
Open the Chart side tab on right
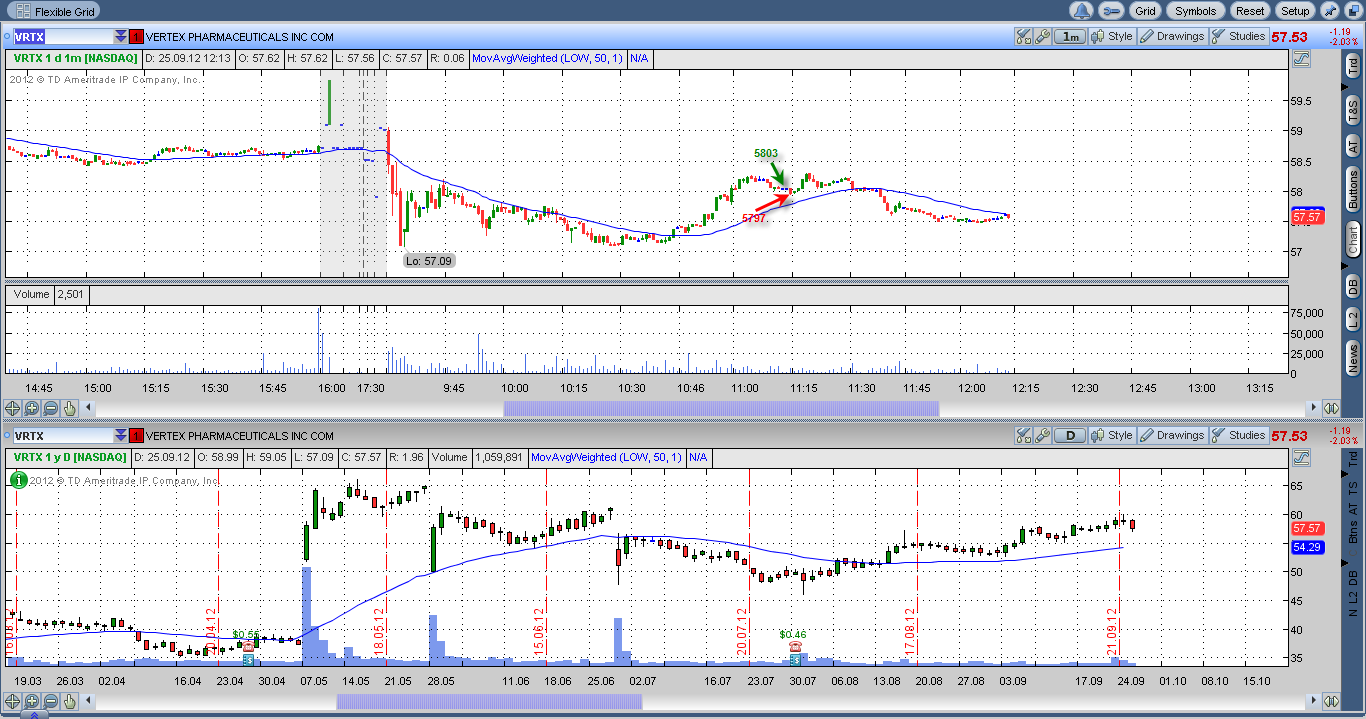tap(1352, 239)
